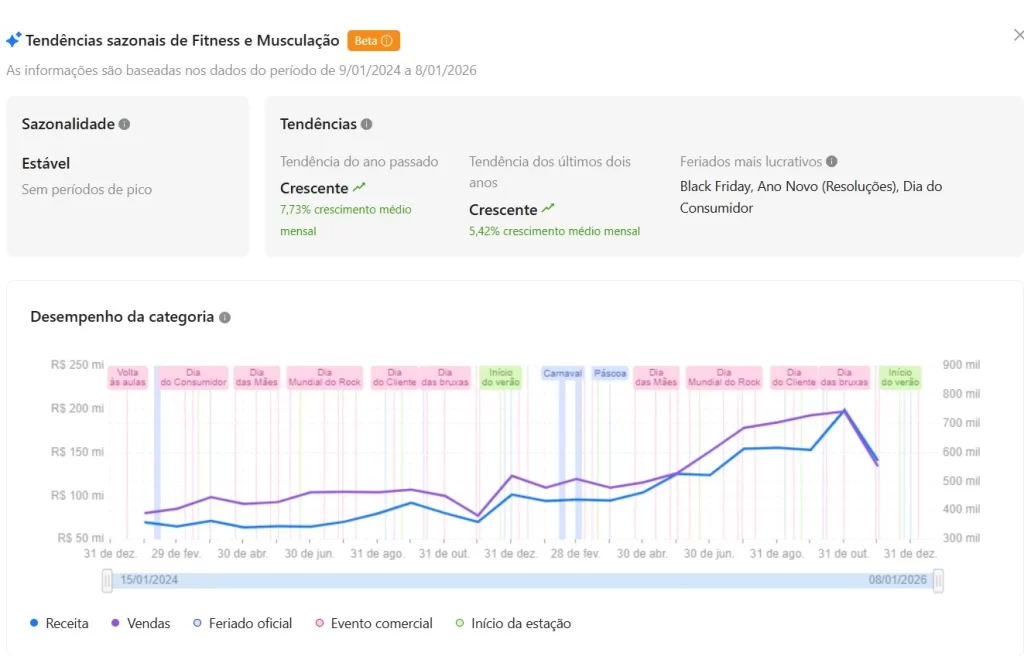Close the seasonal trends panel
This screenshot has width=1024, height=656.
tap(1018, 34)
